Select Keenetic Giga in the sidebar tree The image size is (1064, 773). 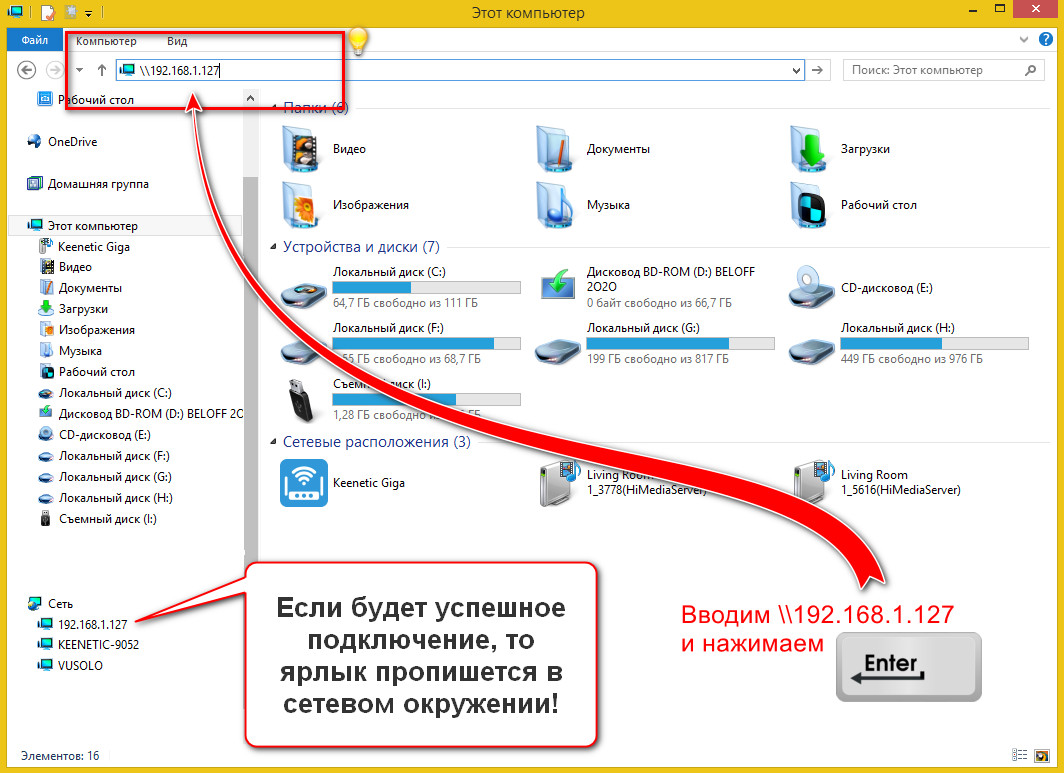(x=85, y=246)
